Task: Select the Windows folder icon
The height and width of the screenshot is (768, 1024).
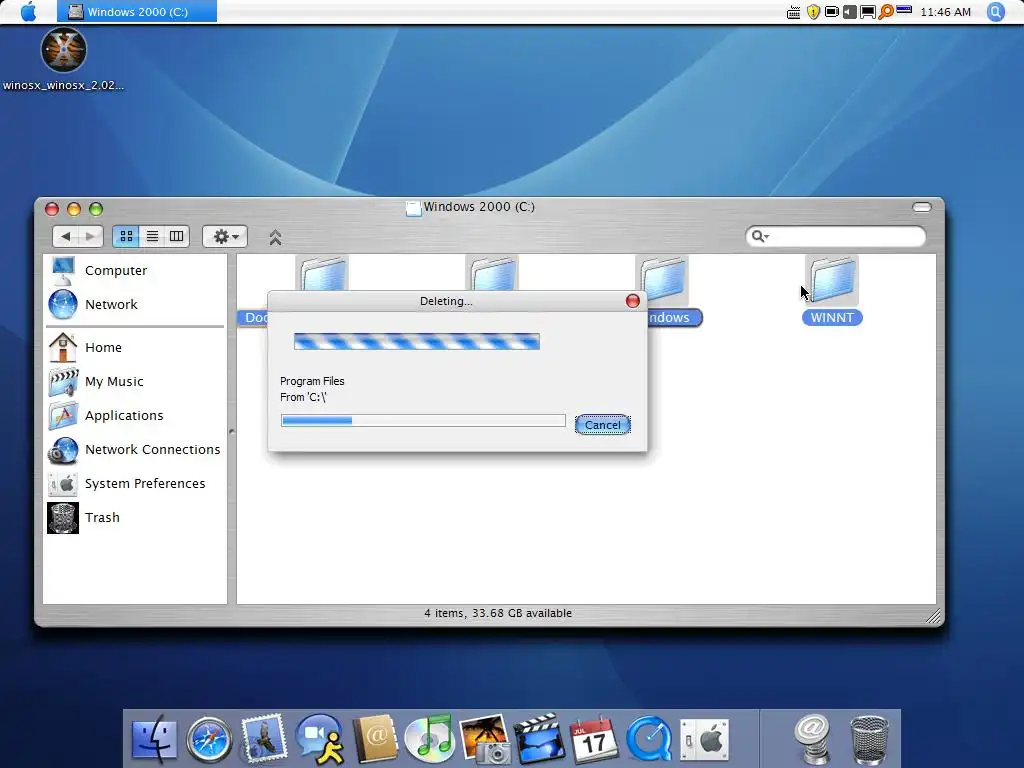Action: 662,281
